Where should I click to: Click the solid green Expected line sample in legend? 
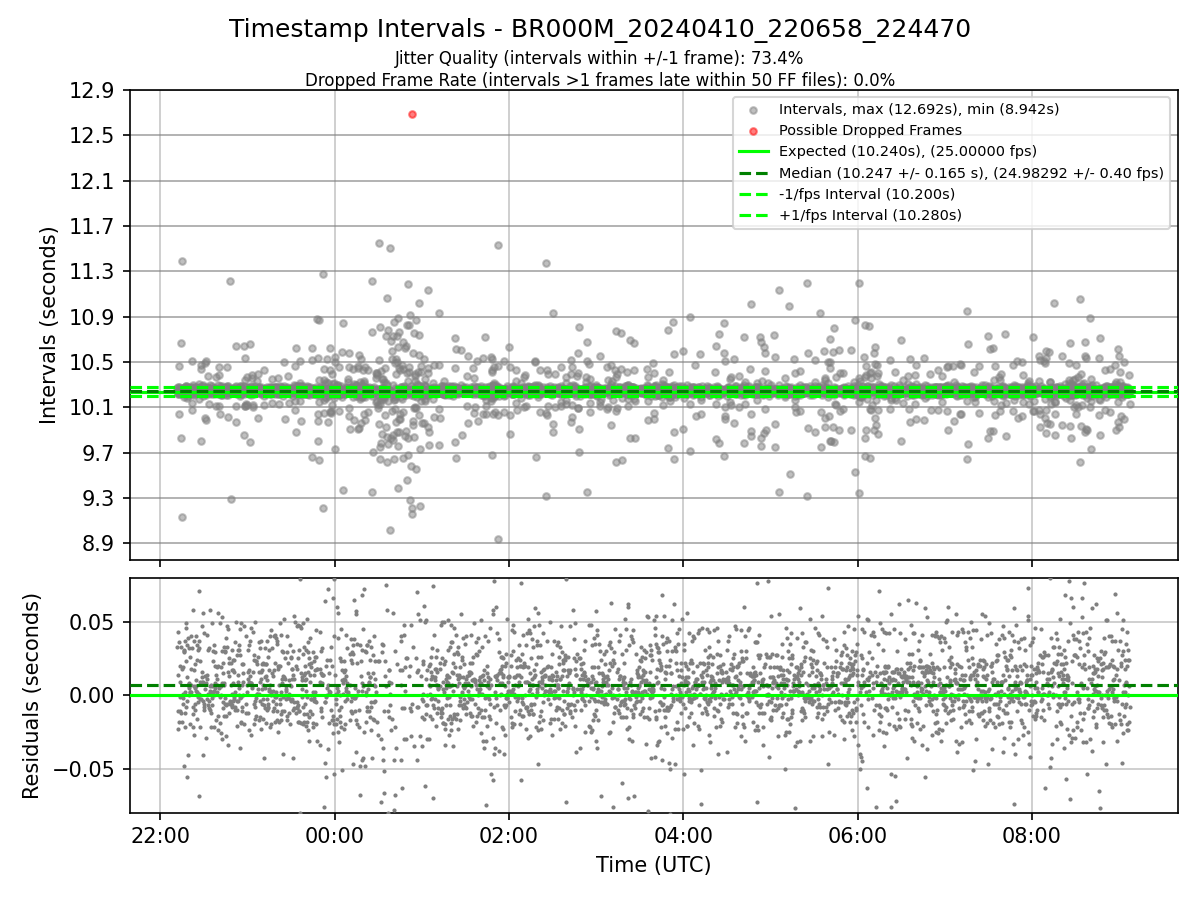coord(753,151)
